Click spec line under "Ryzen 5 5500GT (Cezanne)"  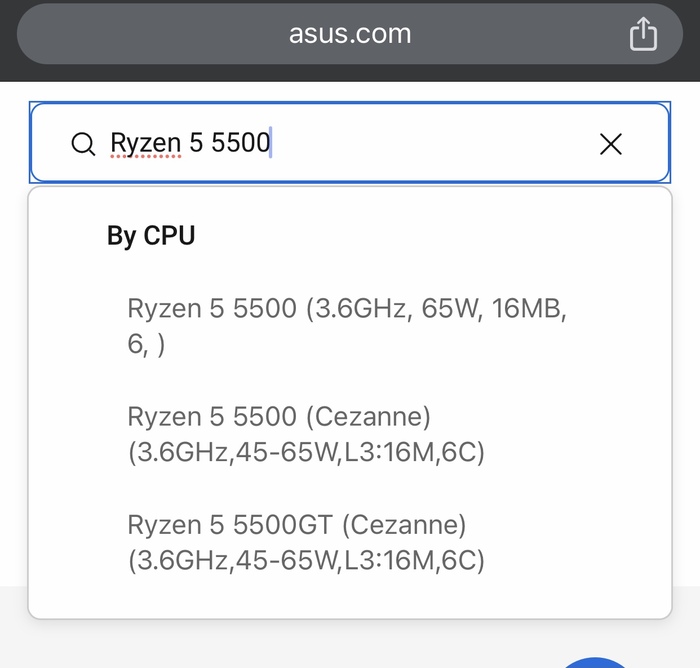pyautogui.click(x=306, y=561)
